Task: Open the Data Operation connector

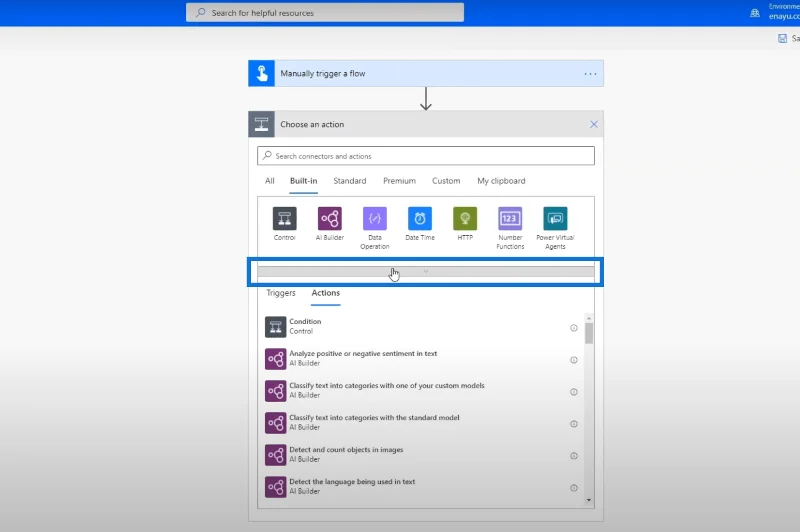Action: click(374, 218)
